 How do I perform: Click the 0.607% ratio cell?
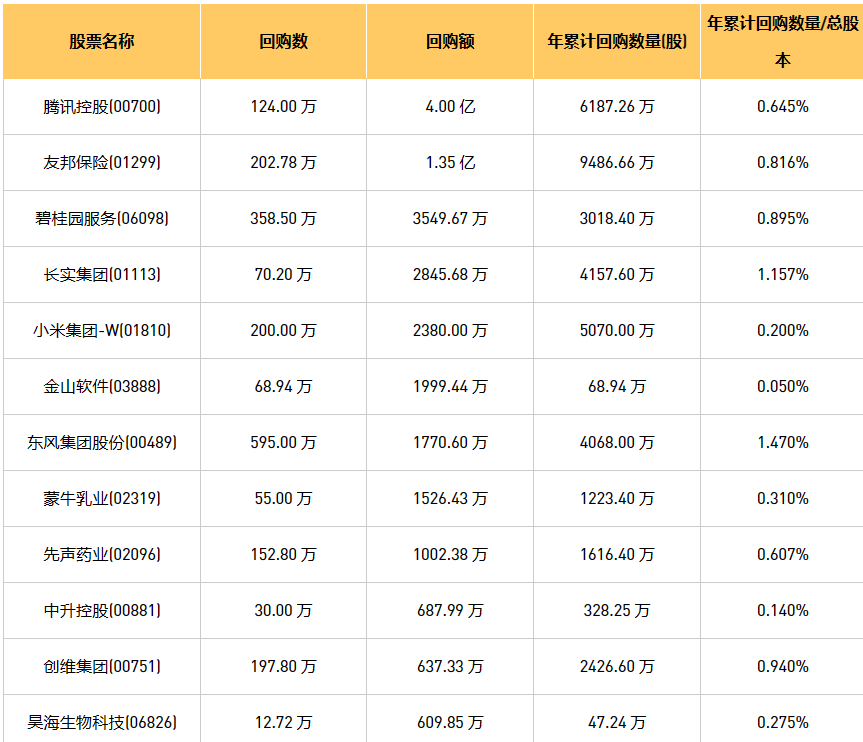click(x=782, y=554)
